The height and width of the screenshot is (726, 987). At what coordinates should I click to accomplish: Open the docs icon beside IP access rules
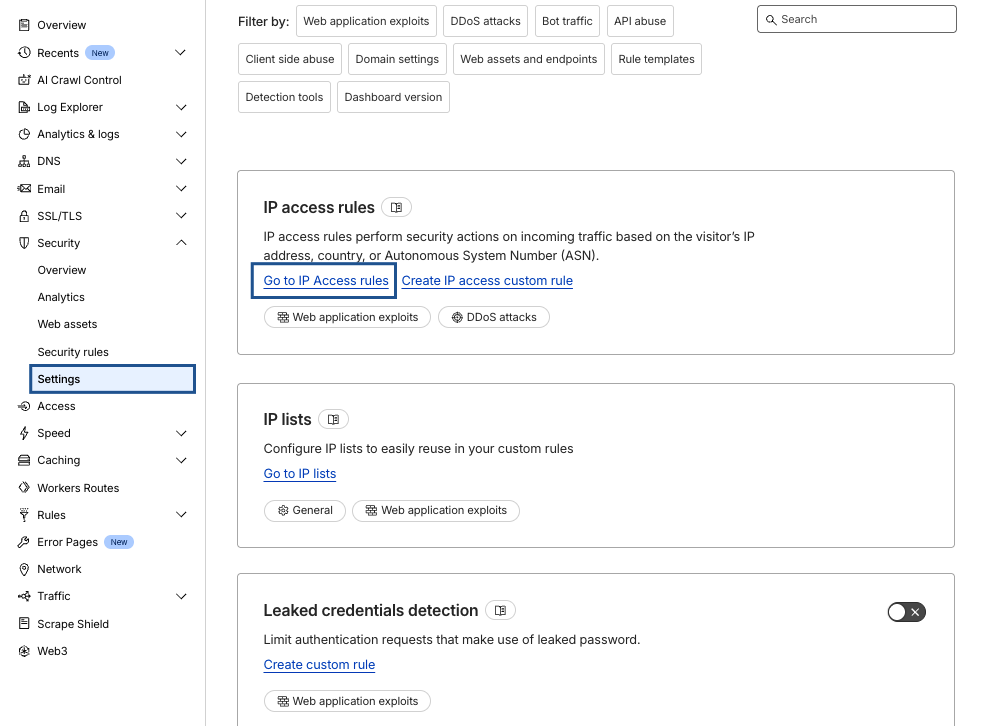397,207
